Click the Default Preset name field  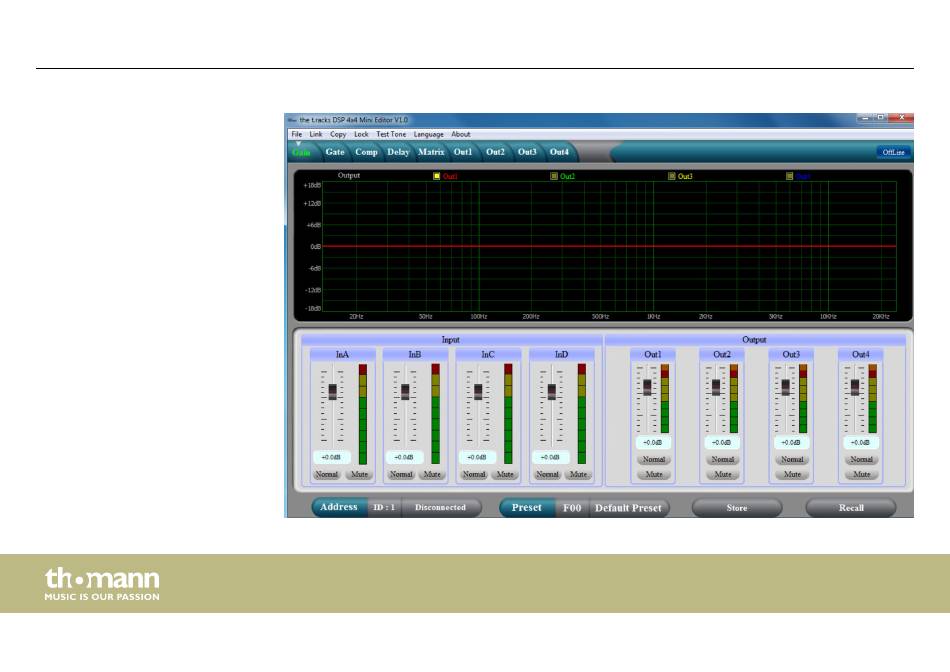click(628, 508)
